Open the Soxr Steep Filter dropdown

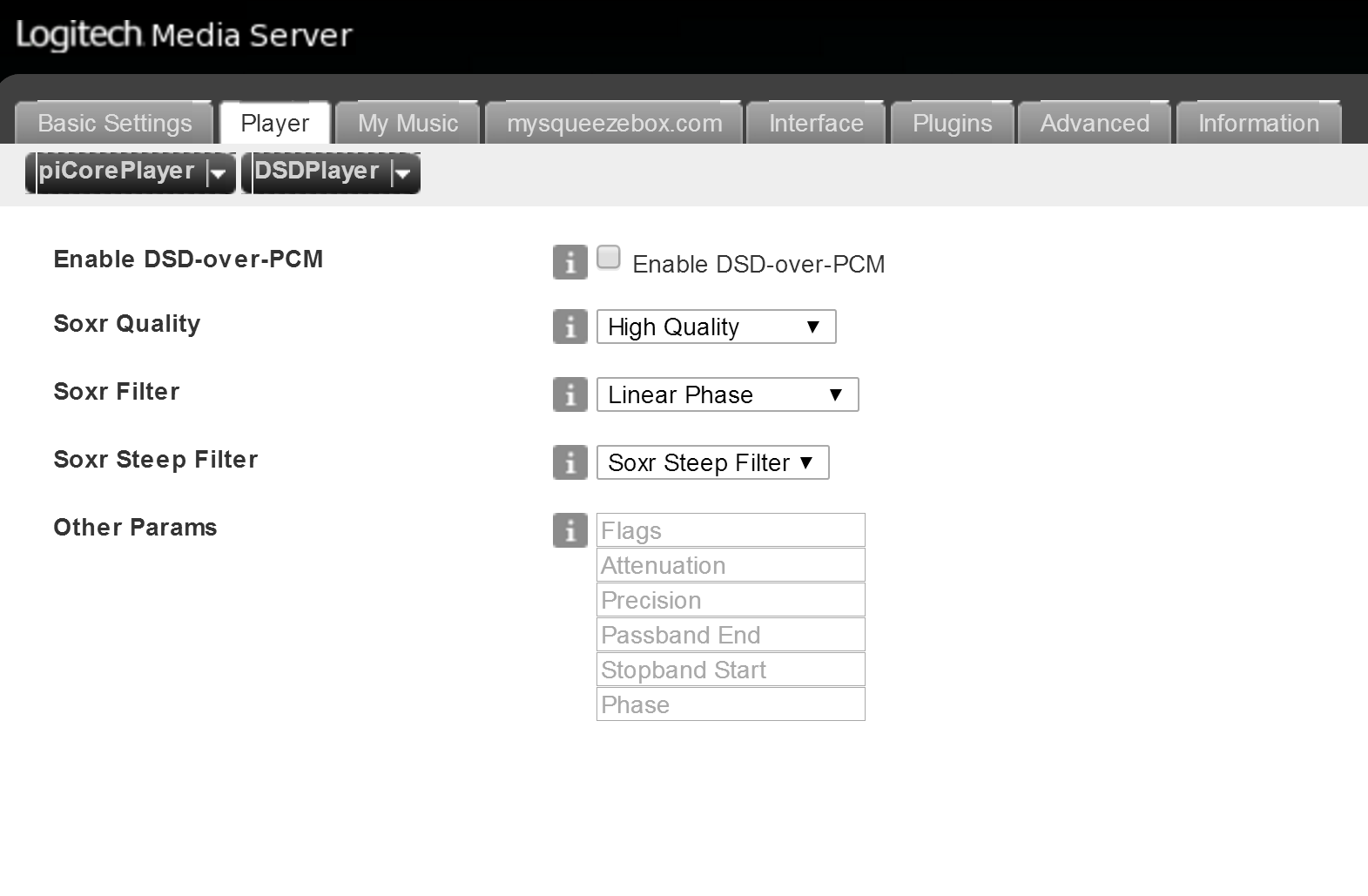712,462
